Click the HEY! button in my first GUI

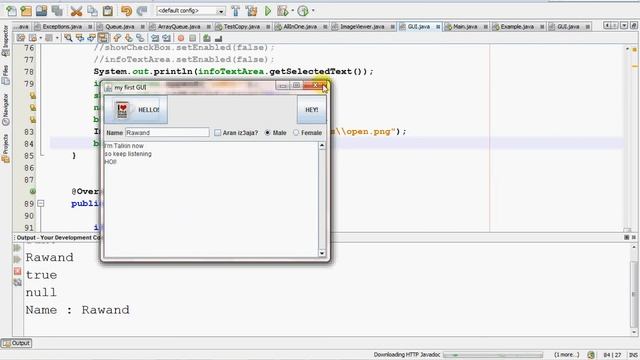pos(311,109)
